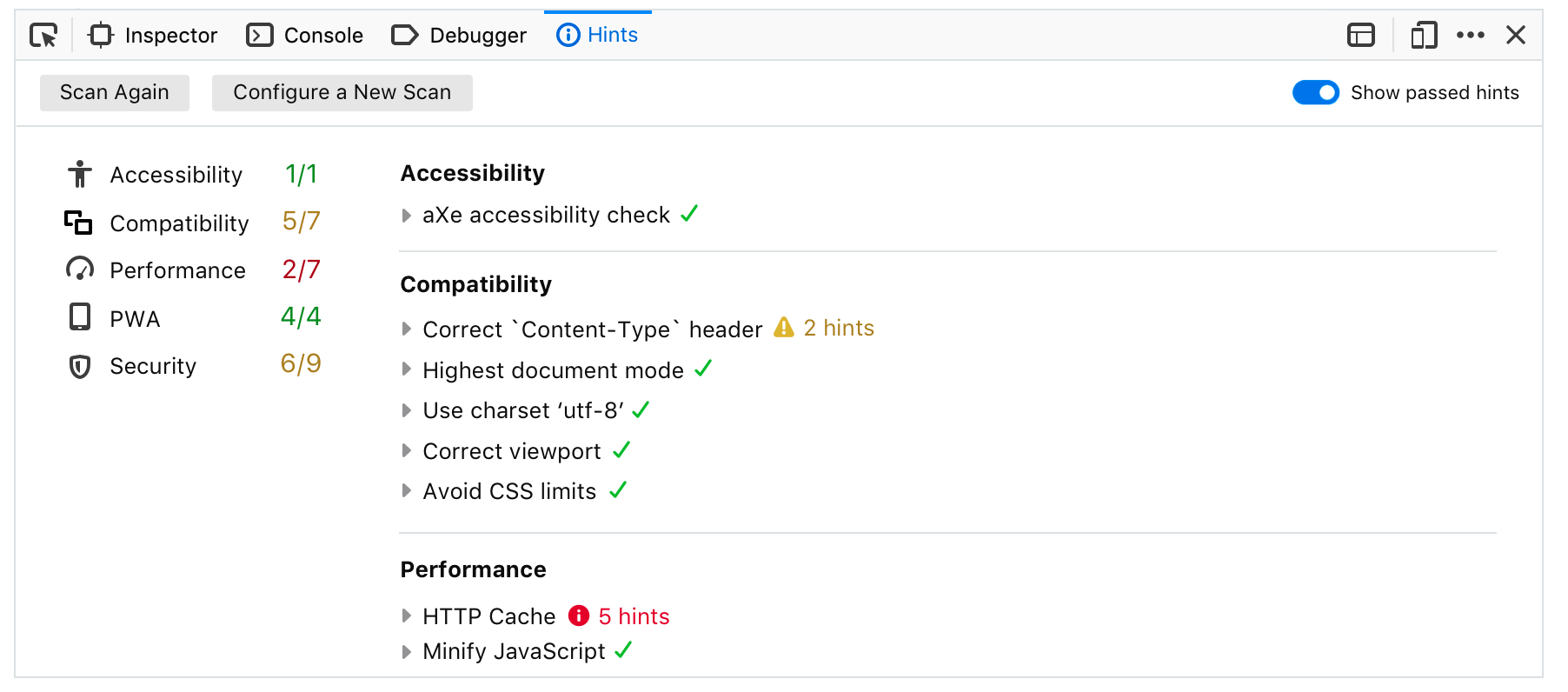Toggle Show passed hints switch
The image size is (1568, 692).
pos(1315,93)
